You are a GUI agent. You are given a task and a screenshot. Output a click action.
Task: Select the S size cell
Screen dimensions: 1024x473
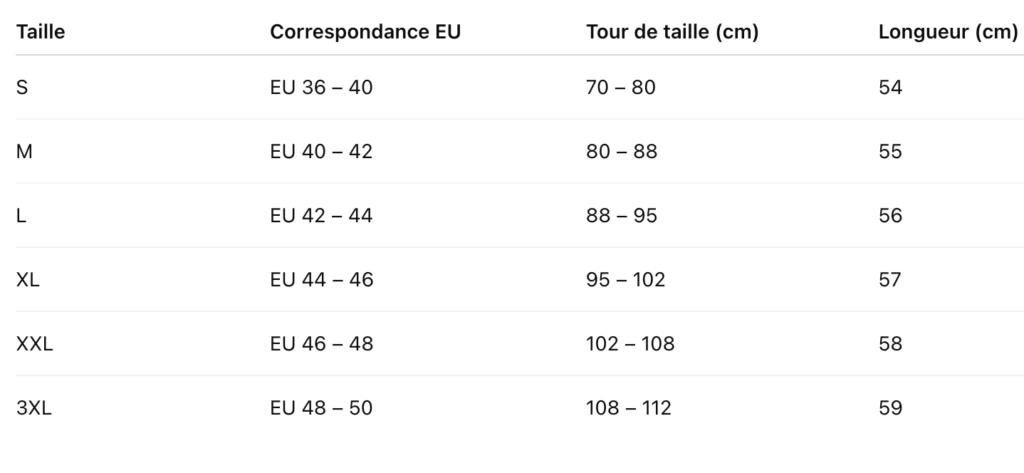[x=22, y=87]
